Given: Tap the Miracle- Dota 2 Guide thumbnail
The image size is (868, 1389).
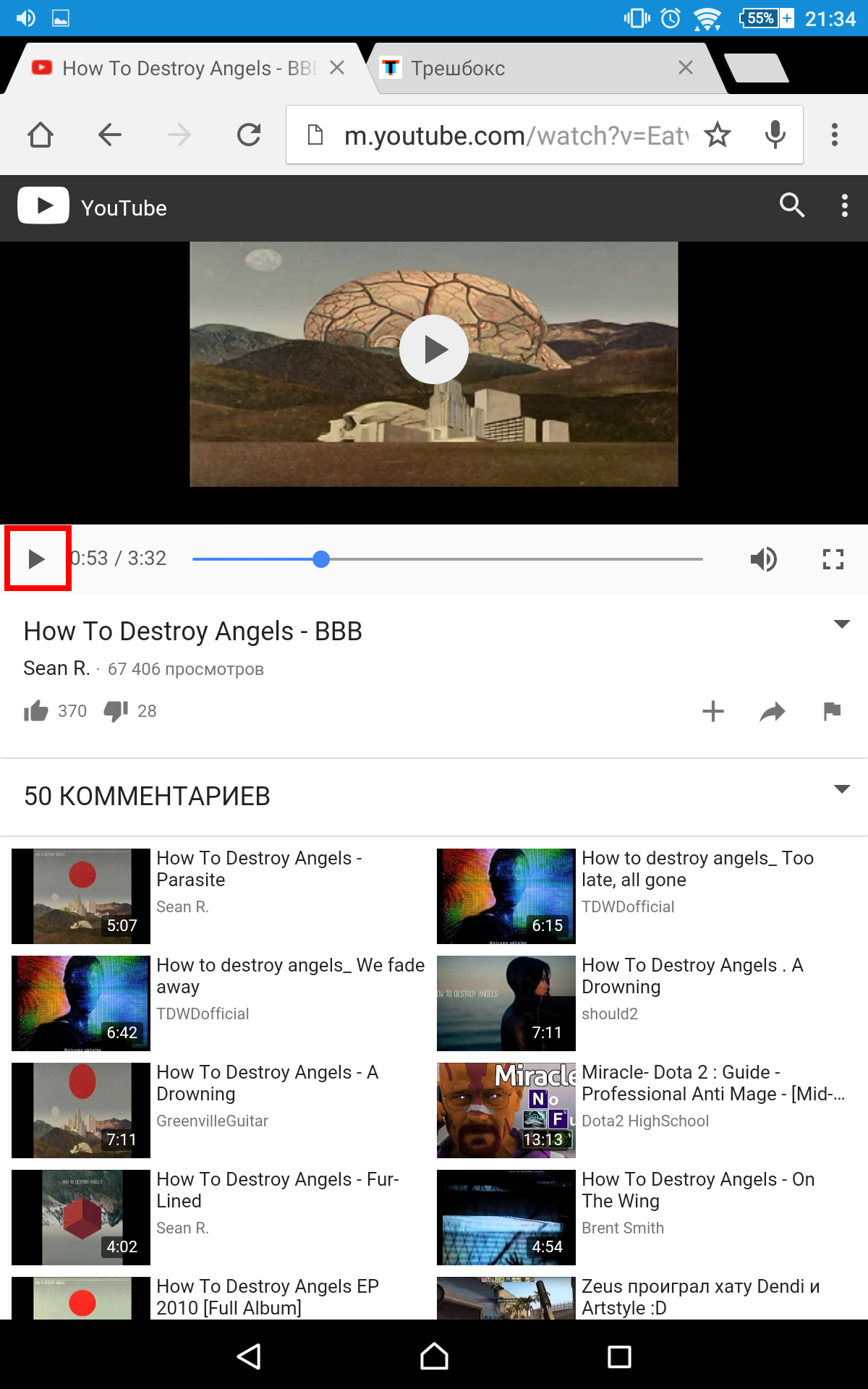Looking at the screenshot, I should (506, 1110).
